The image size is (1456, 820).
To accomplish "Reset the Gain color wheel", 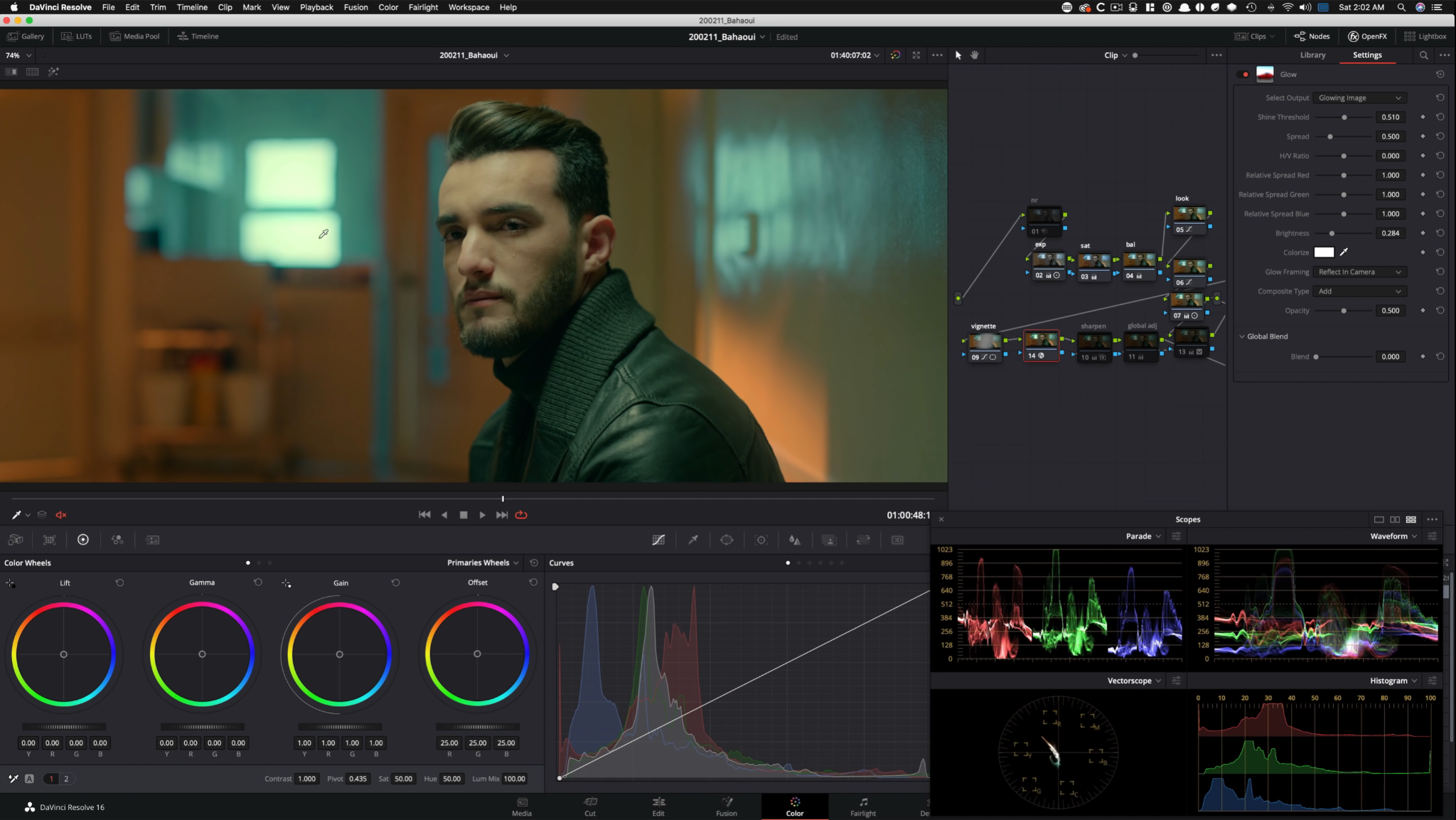I will click(x=396, y=582).
